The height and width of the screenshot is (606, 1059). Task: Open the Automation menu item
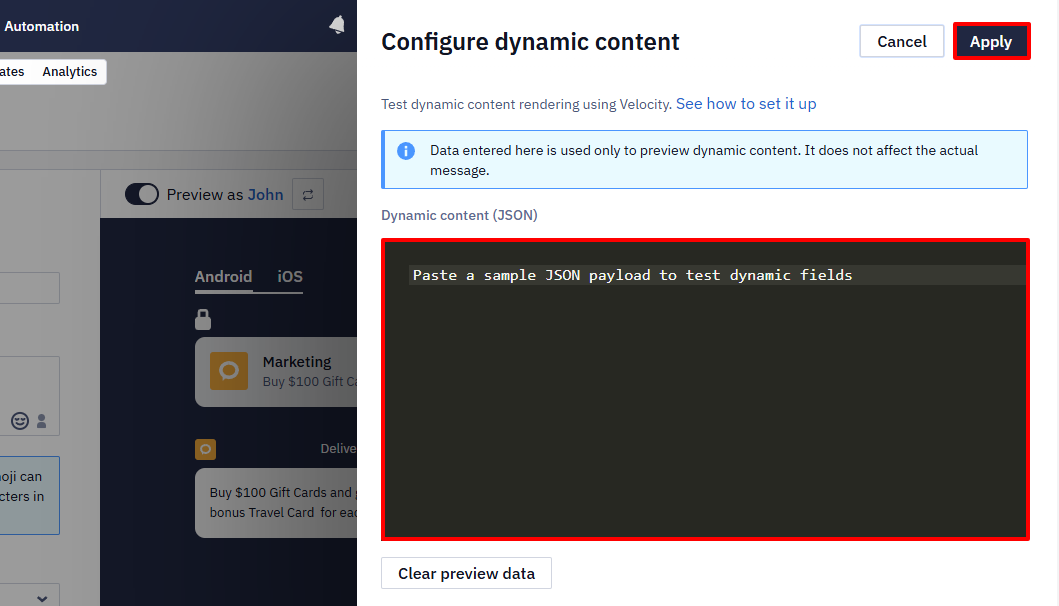tap(41, 26)
